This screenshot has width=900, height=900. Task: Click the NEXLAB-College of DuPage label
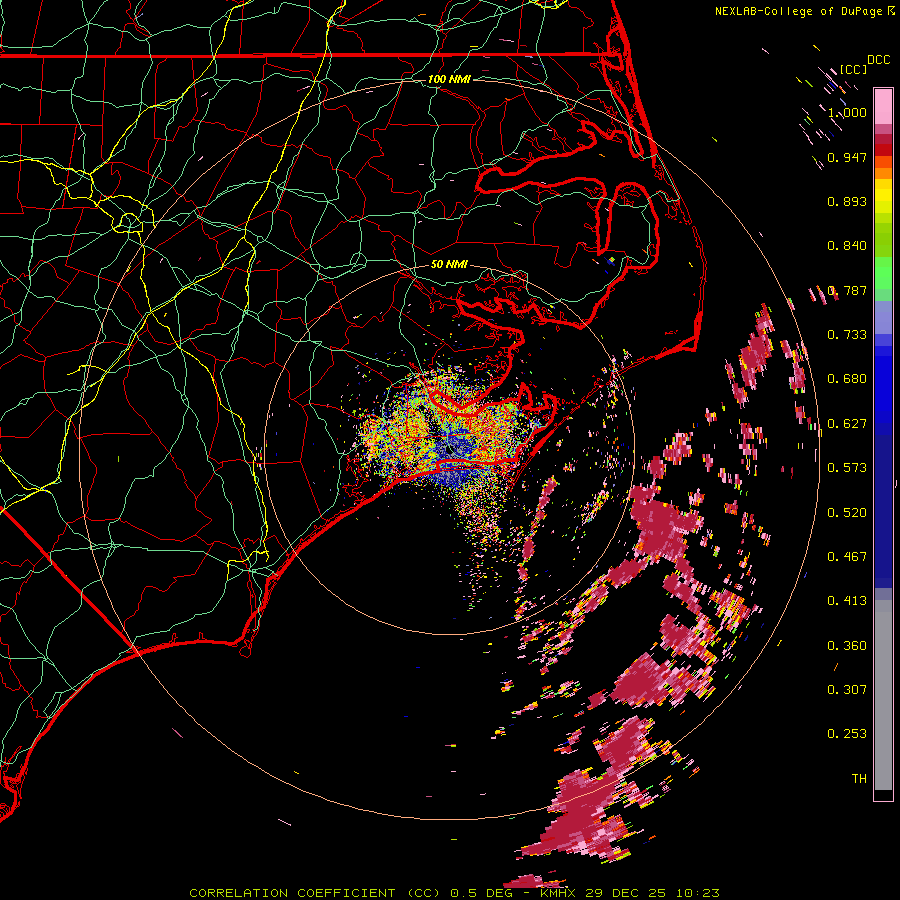pos(798,11)
